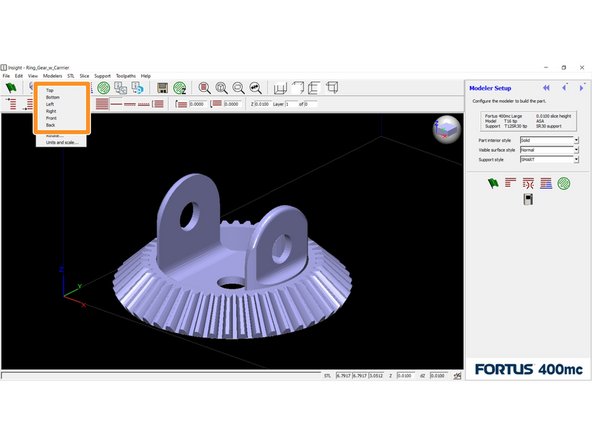Click the modeler machine icon below the panel icons
The height and width of the screenshot is (444, 592).
point(528,199)
